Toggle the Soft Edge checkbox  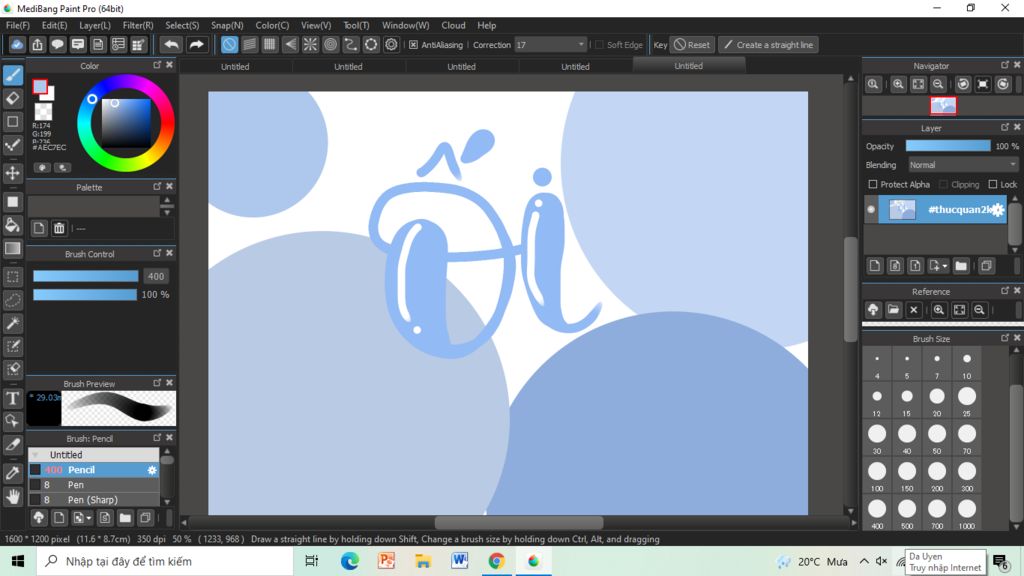coord(599,45)
